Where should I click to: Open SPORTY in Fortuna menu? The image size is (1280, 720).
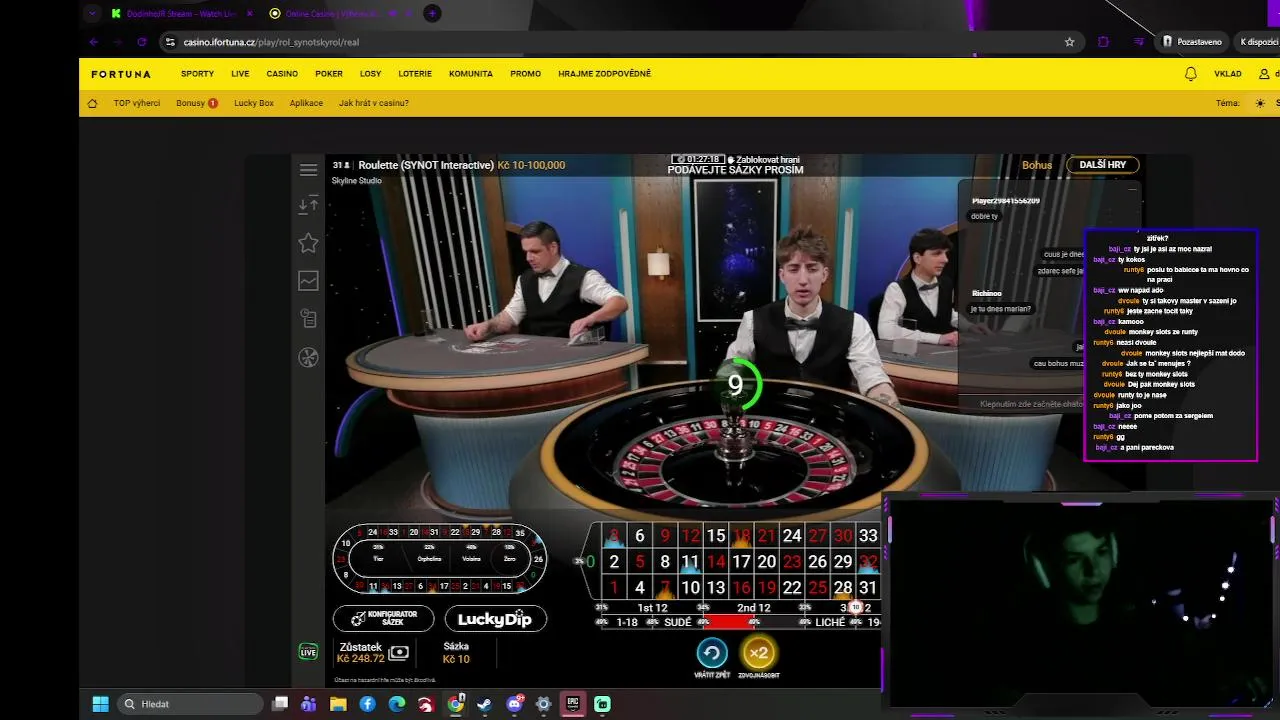(x=197, y=74)
